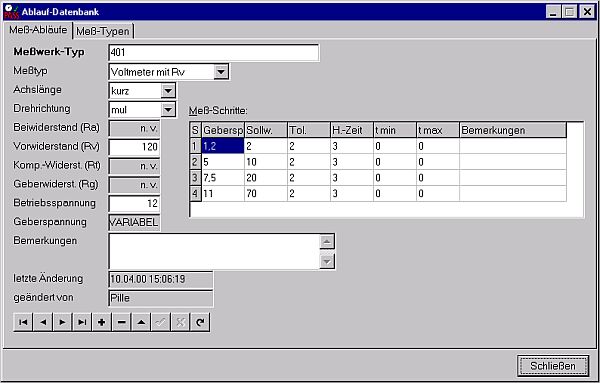The height and width of the screenshot is (383, 600).
Task: Click the Vorwiderstand (Rv) field with 120
Action: tap(134, 147)
